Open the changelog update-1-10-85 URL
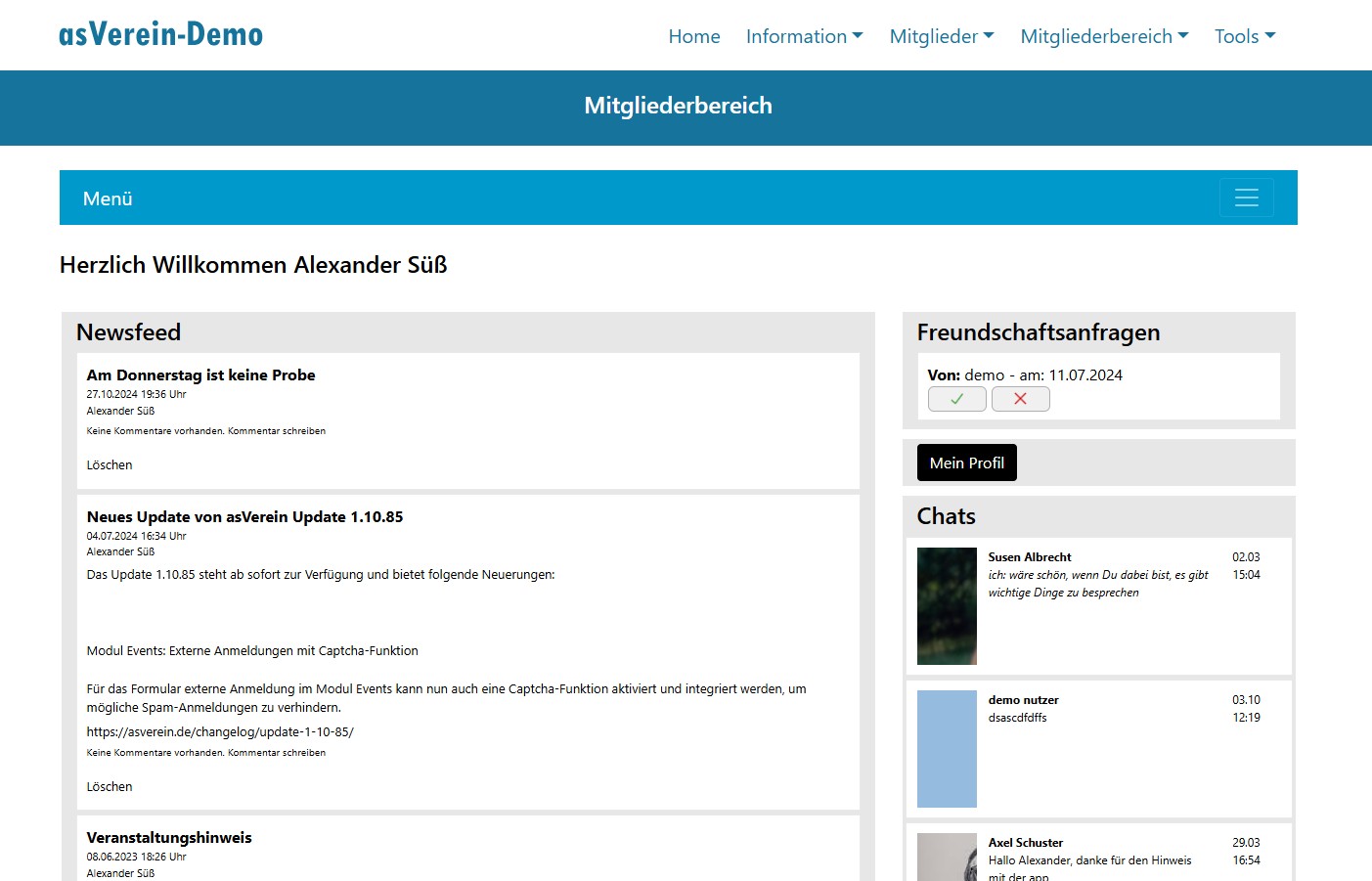Image resolution: width=1372 pixels, height=881 pixels. 220,732
